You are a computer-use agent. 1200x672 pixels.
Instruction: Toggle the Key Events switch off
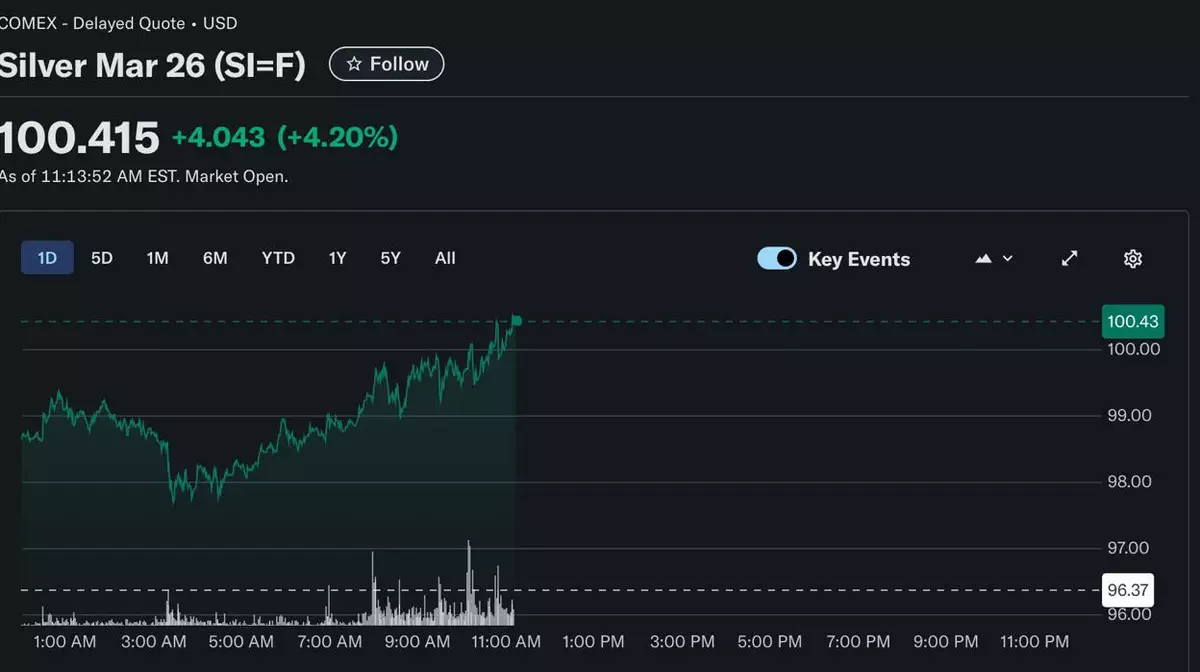(x=777, y=259)
